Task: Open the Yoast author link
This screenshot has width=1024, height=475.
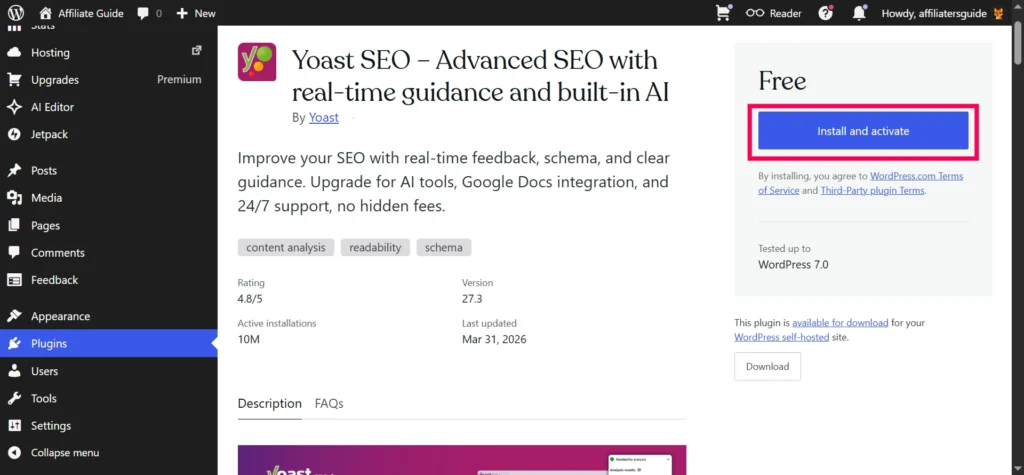Action: coord(323,117)
